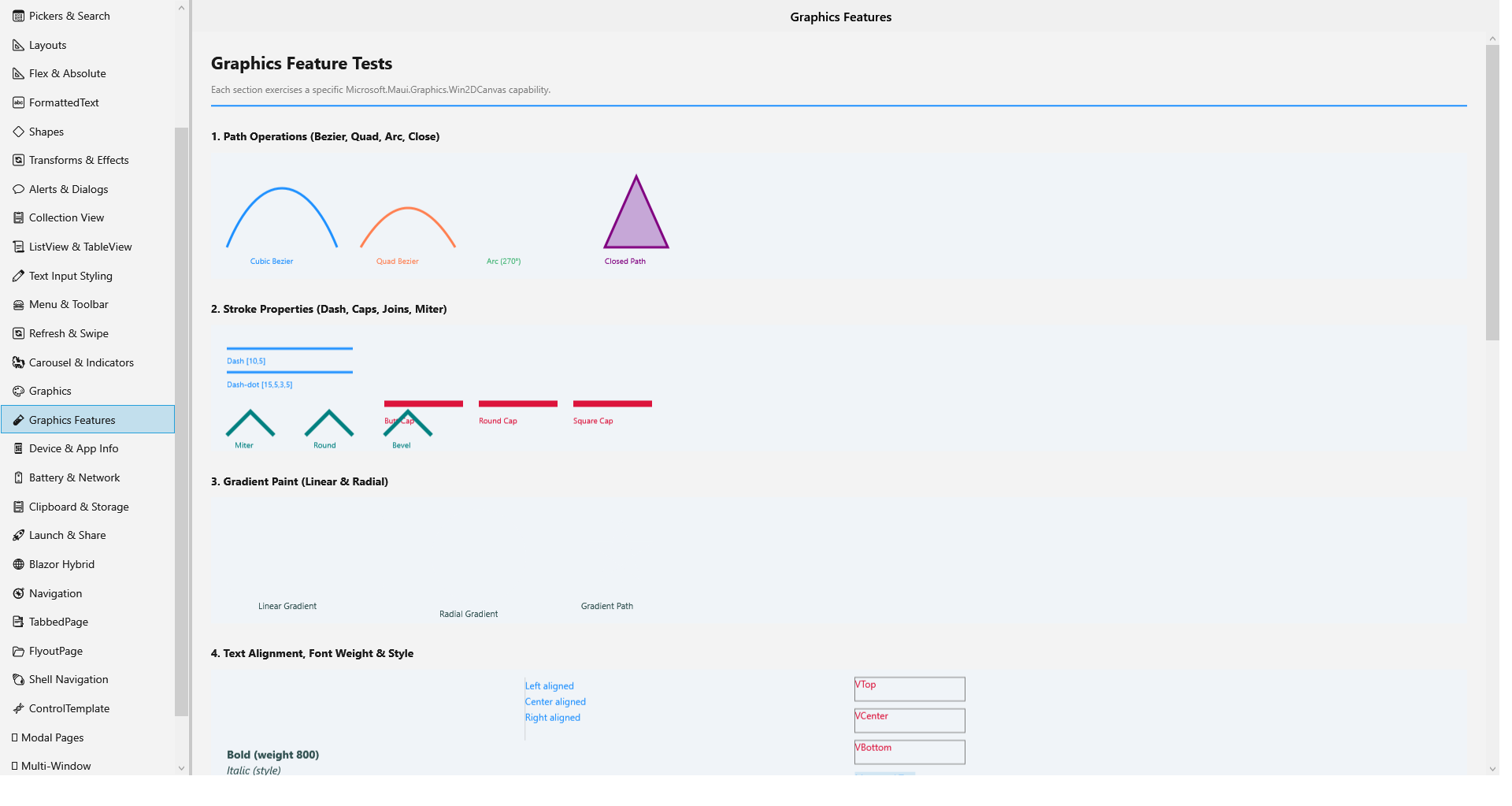The width and height of the screenshot is (1512, 806).
Task: Click the VBottom text box
Action: tap(910, 752)
